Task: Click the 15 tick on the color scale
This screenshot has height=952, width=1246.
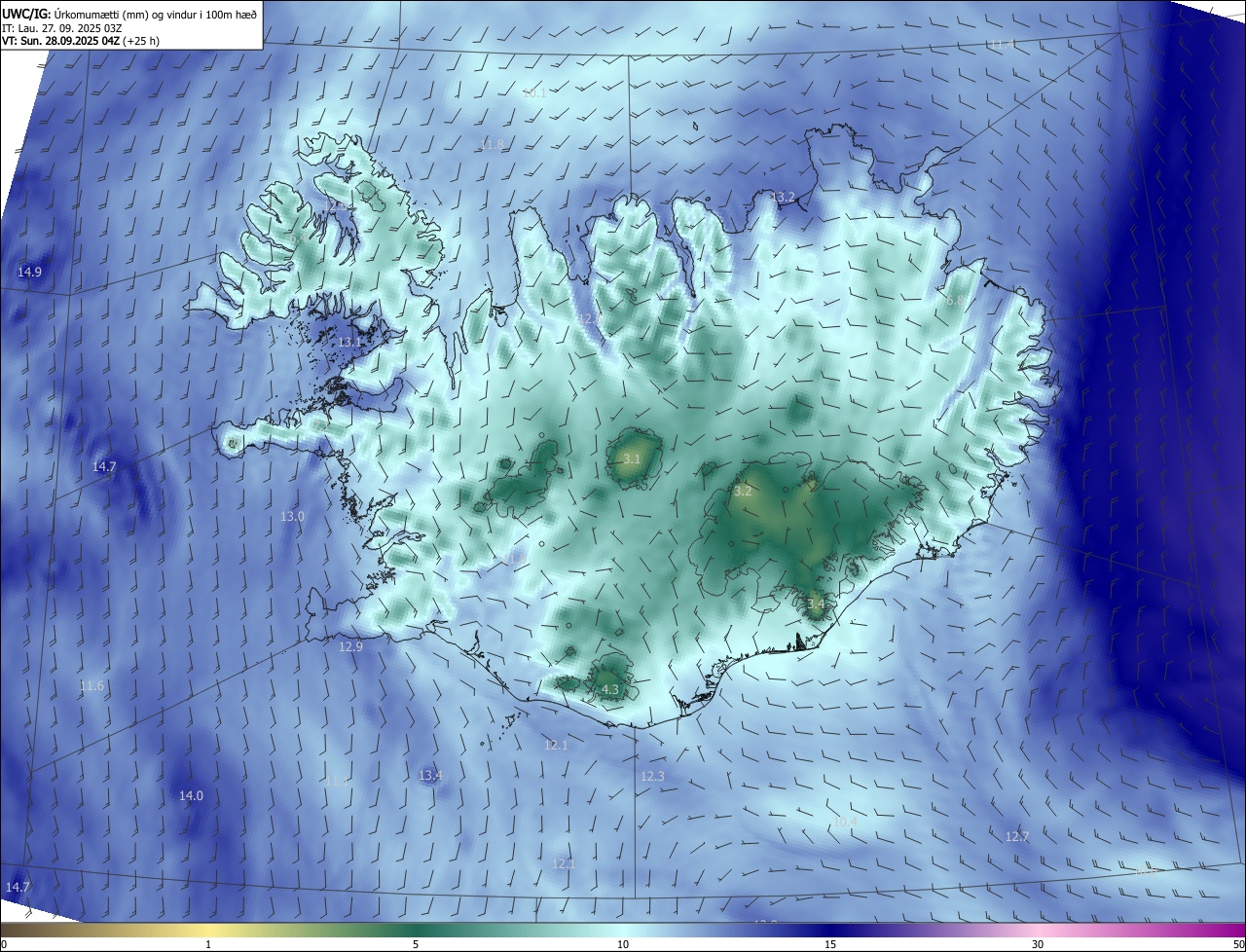Action: pyautogui.click(x=830, y=944)
